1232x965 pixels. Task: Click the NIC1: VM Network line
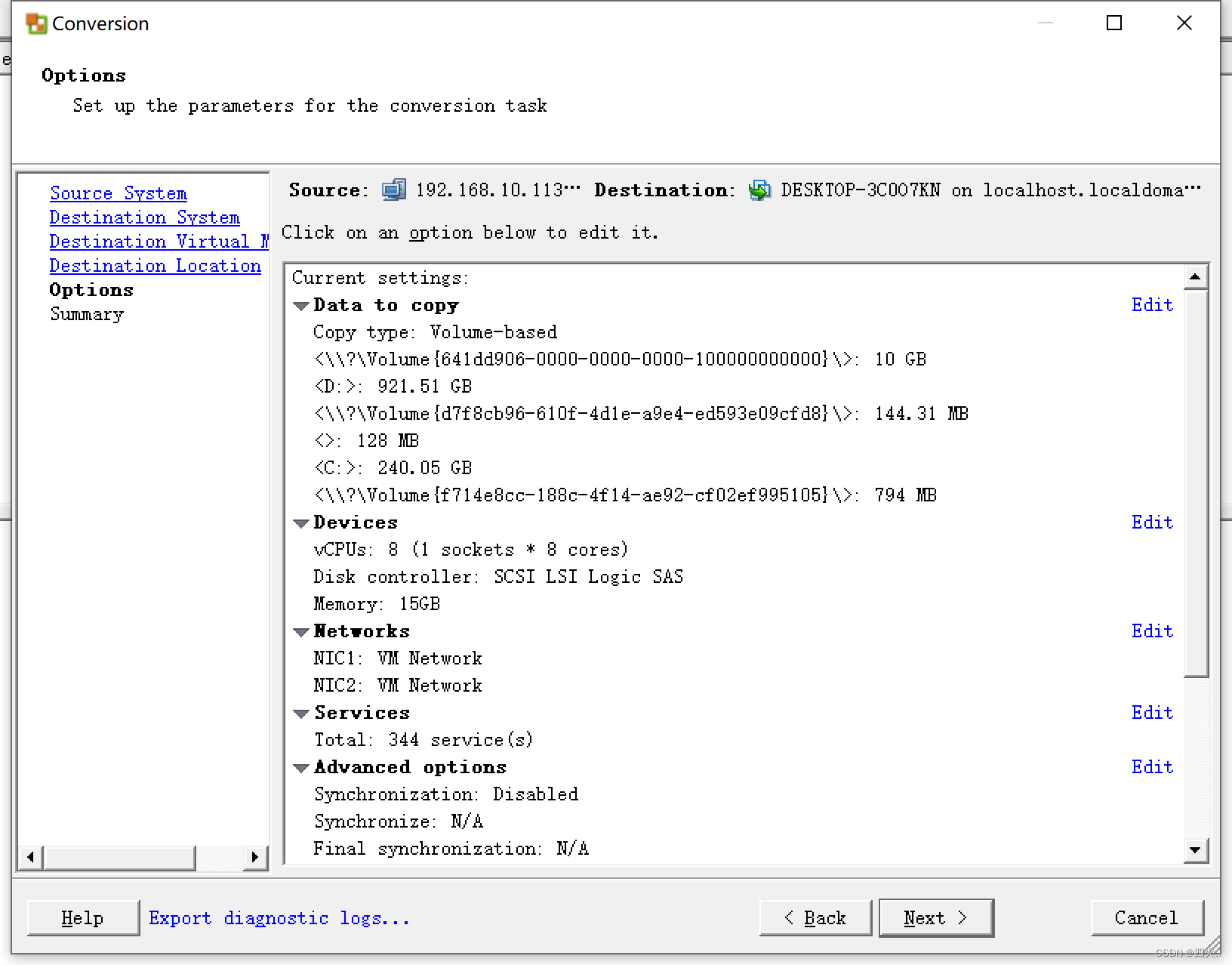coord(398,658)
